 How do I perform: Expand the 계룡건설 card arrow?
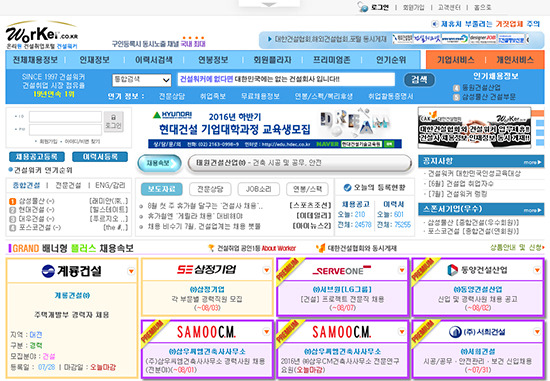coord(131,271)
